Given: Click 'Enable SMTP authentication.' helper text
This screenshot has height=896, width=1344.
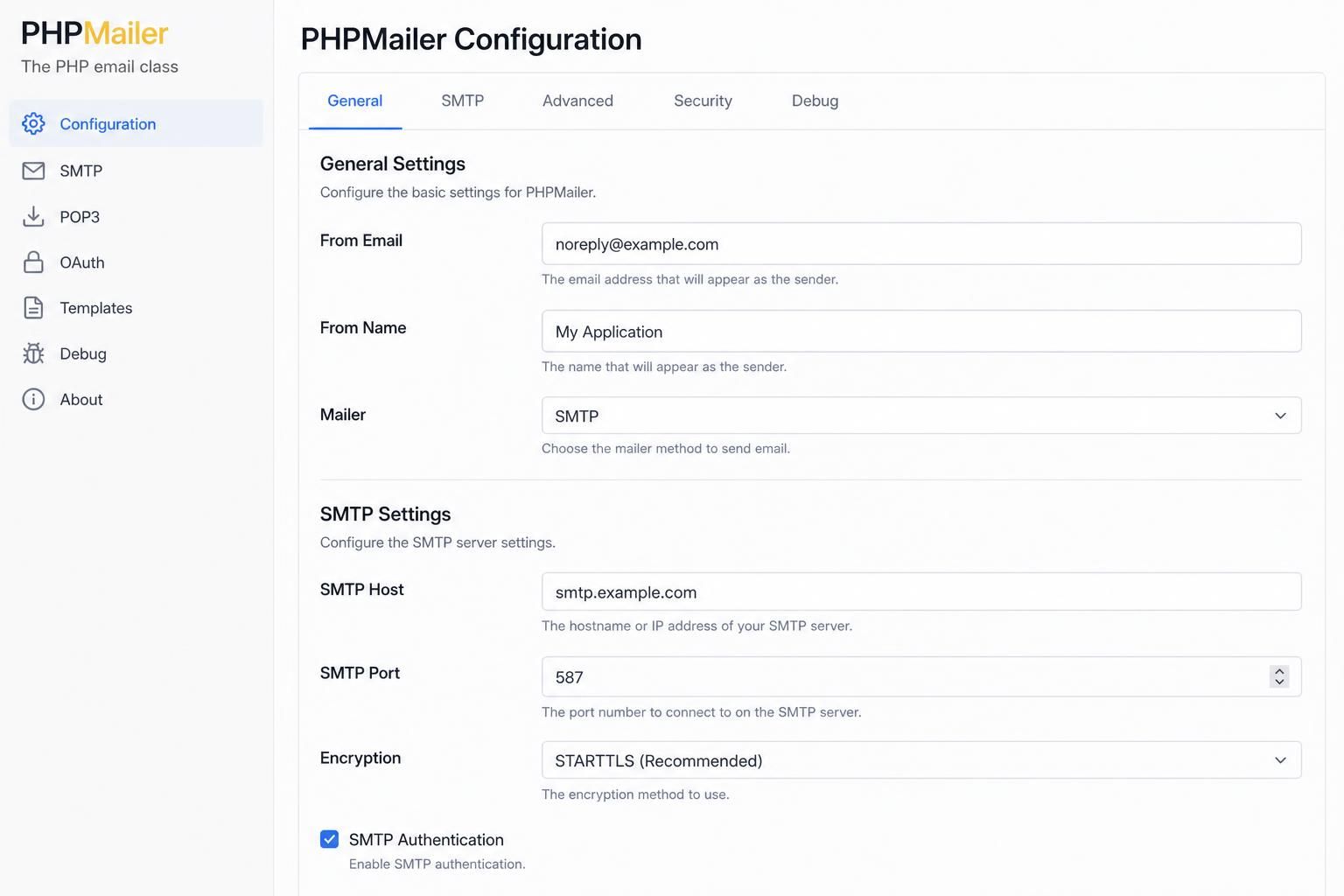Looking at the screenshot, I should (x=437, y=864).
